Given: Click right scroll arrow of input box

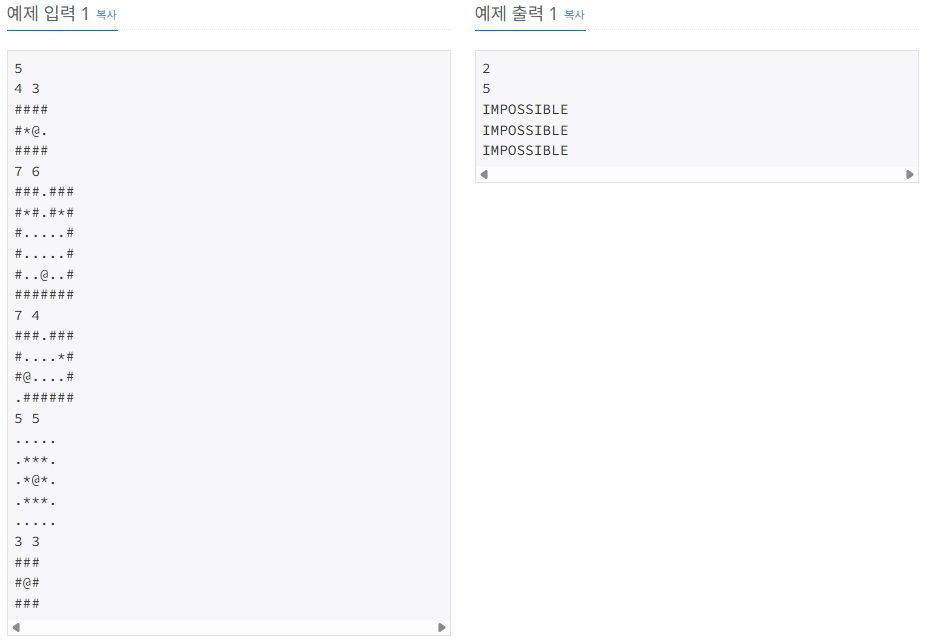Looking at the screenshot, I should 441,627.
